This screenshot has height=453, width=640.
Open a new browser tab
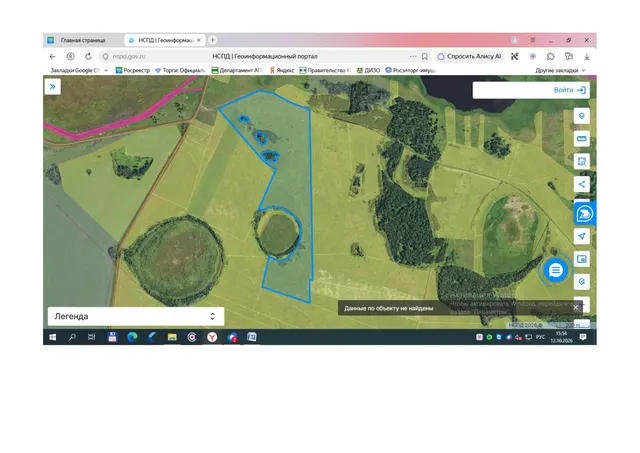point(213,40)
